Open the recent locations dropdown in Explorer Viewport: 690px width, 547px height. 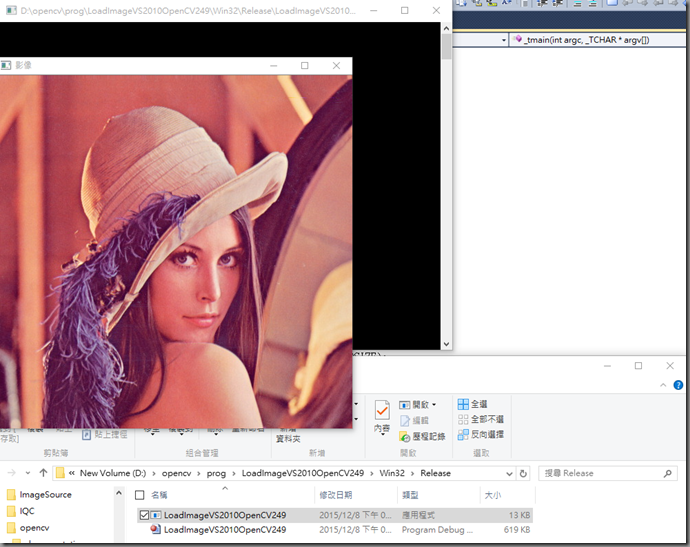[28, 474]
